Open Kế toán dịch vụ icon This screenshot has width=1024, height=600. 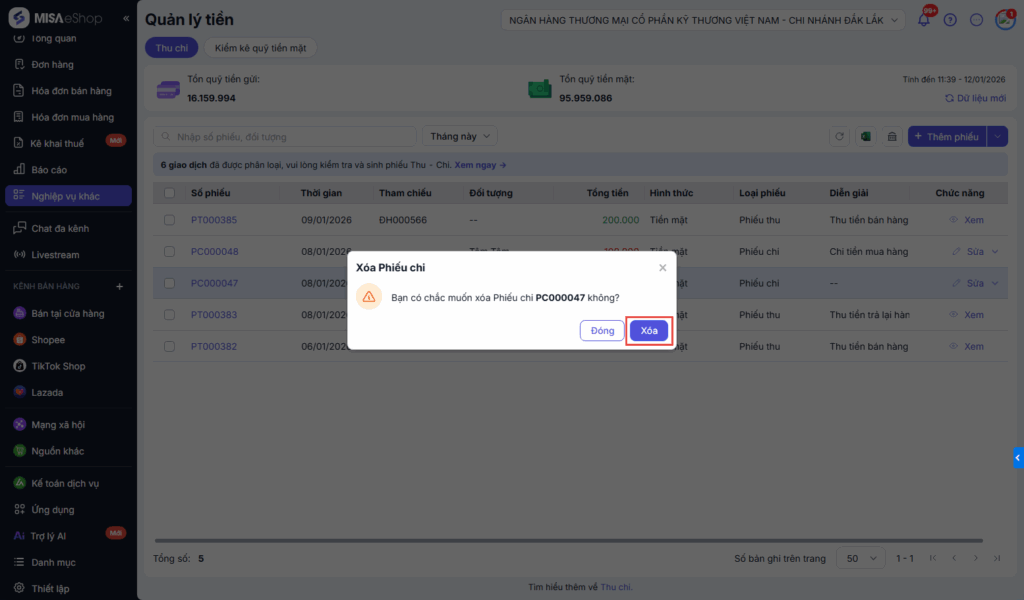(20, 483)
